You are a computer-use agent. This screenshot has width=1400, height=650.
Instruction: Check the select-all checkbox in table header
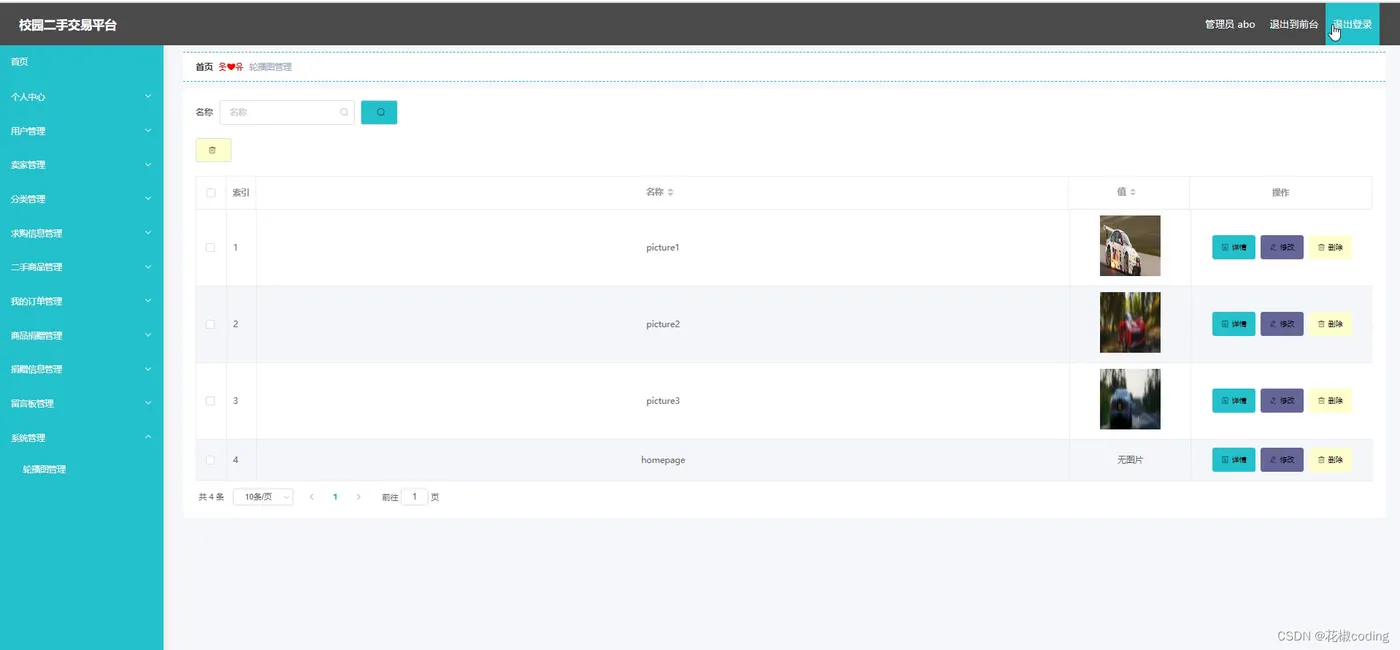pos(211,193)
